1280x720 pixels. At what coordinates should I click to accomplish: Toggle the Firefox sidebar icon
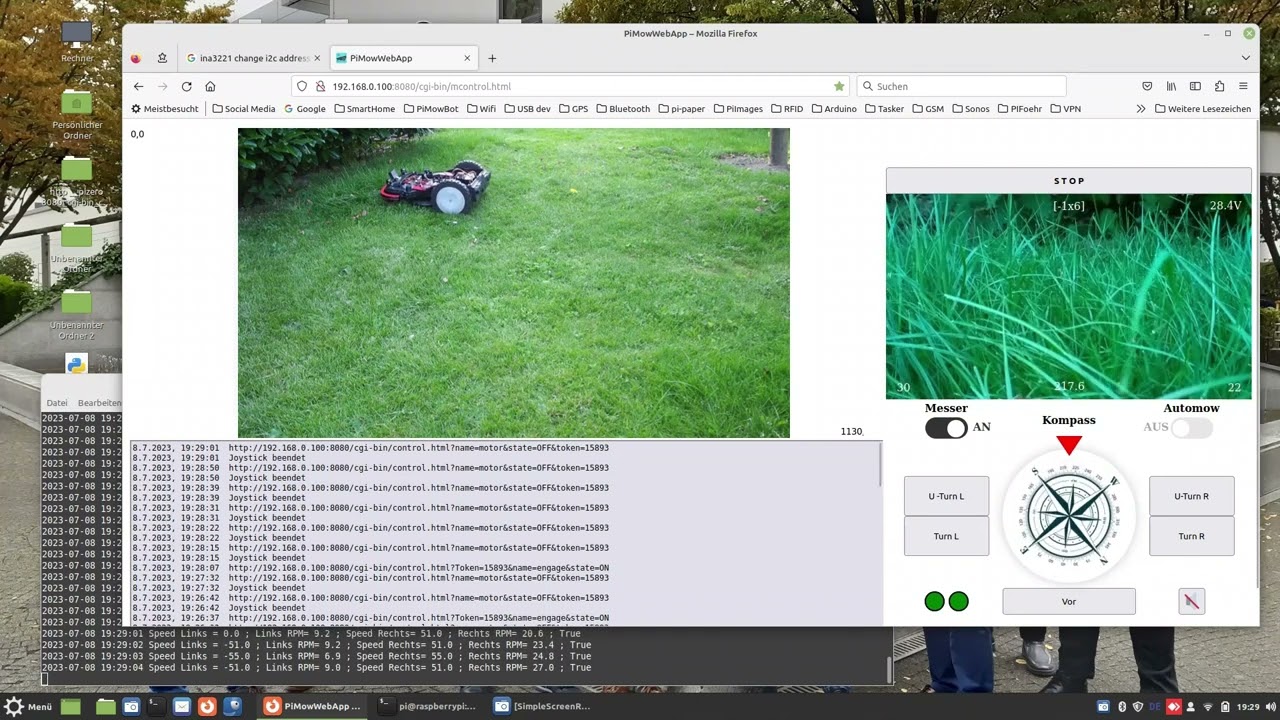coord(1195,86)
